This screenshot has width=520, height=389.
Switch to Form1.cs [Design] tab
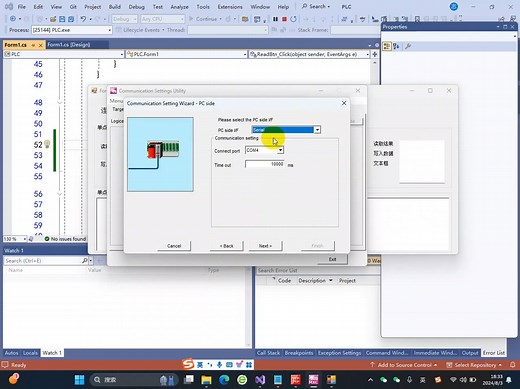(69, 45)
